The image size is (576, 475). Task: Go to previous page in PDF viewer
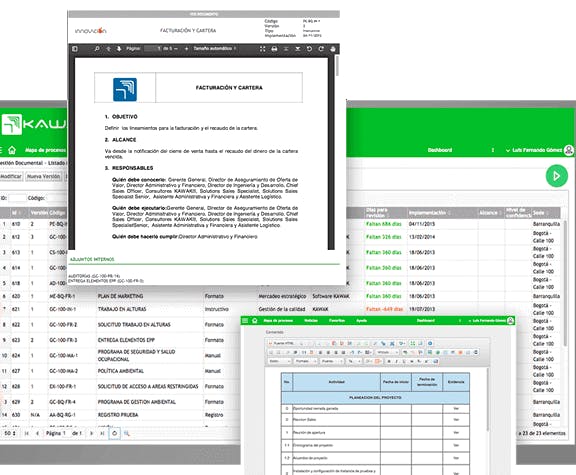[108, 49]
